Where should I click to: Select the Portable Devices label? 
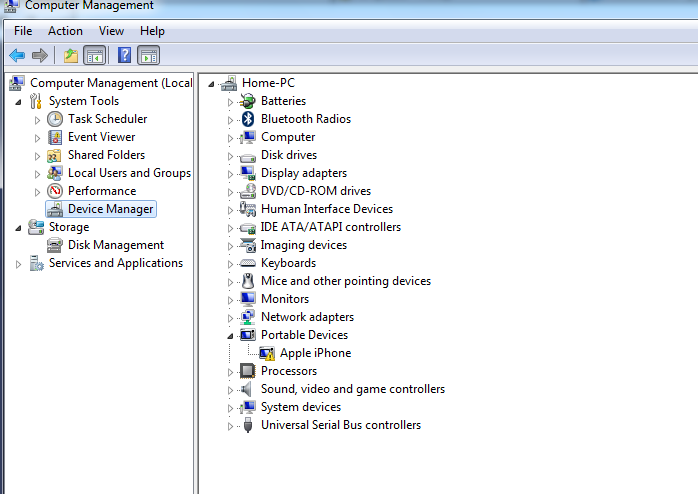click(x=304, y=335)
